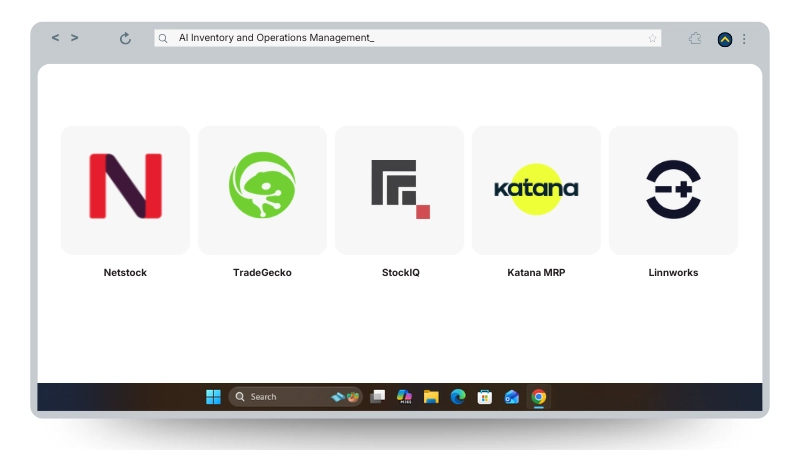This screenshot has width=800, height=450.
Task: Focus the address bar search field
Action: pos(408,38)
